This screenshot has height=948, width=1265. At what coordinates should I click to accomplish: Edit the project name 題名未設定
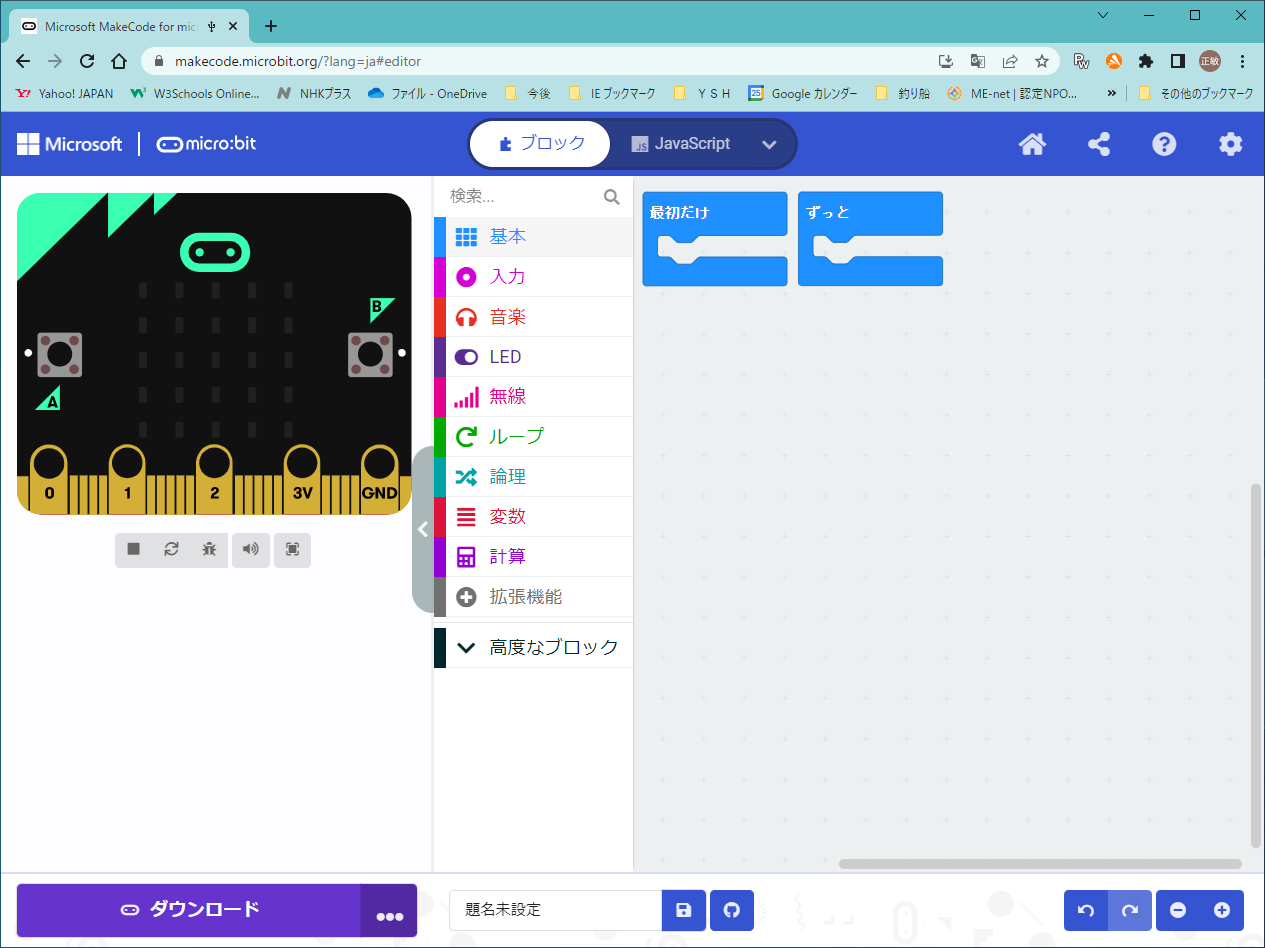[x=555, y=910]
